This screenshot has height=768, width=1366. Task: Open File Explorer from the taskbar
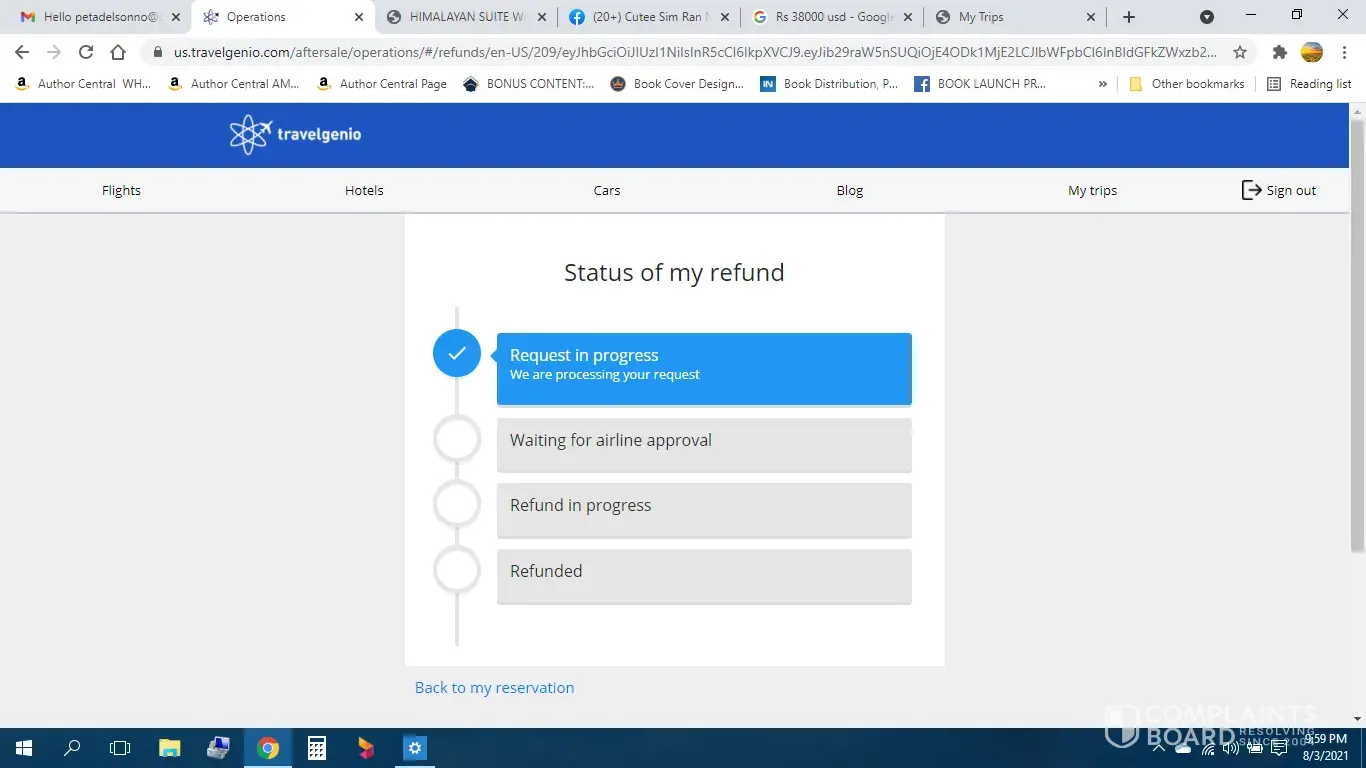[x=170, y=748]
